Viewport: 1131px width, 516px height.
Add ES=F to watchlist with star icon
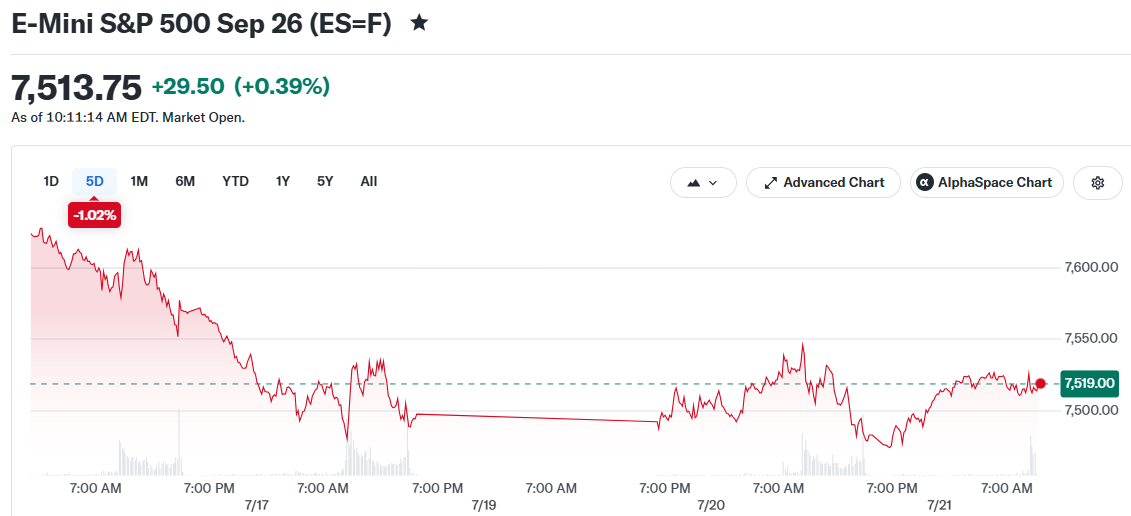point(419,23)
